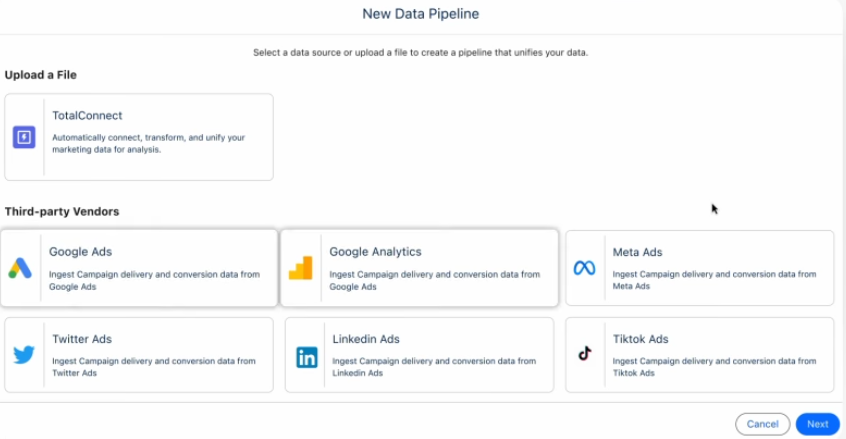Image resolution: width=846 pixels, height=439 pixels.
Task: Click Google Ads card description text
Action: pos(154,280)
